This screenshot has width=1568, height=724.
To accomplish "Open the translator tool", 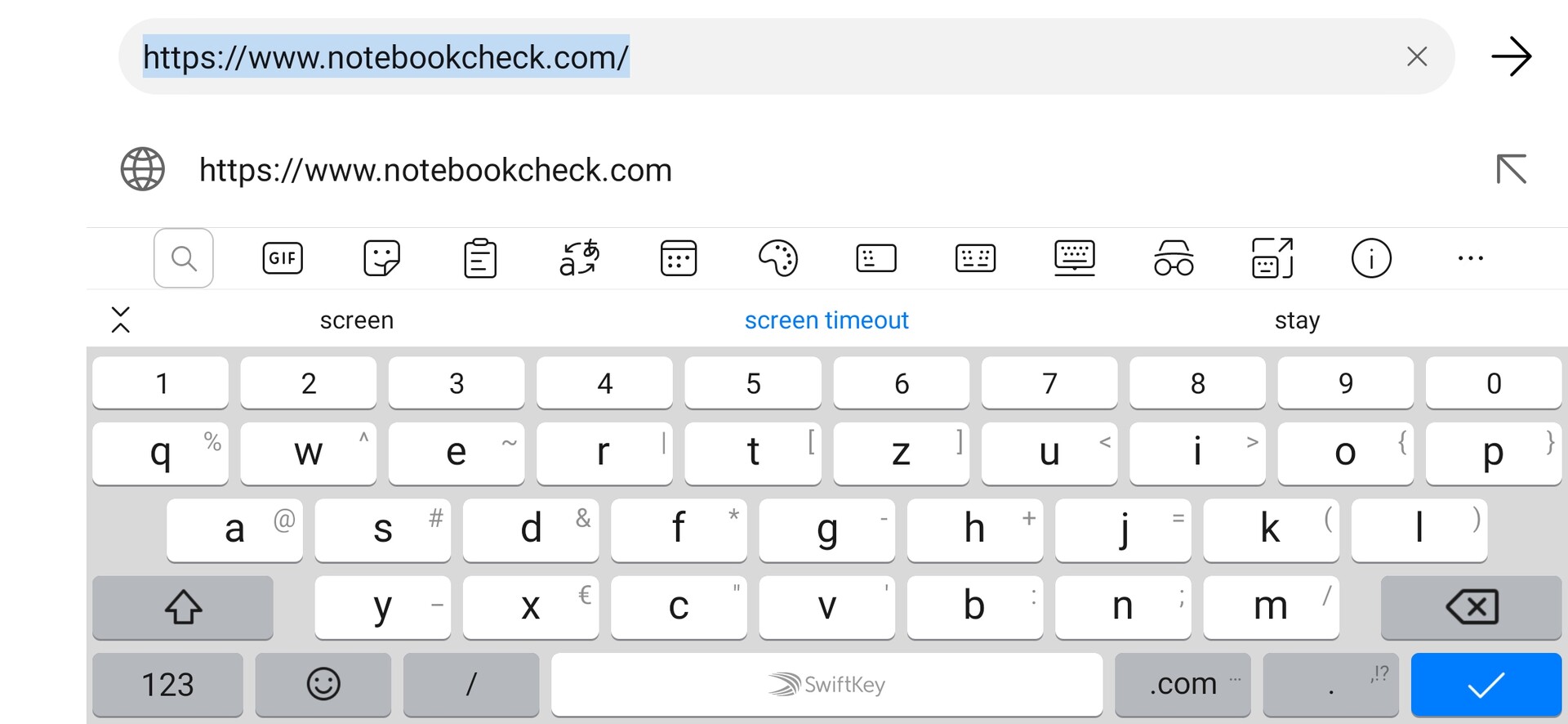I will click(x=579, y=258).
